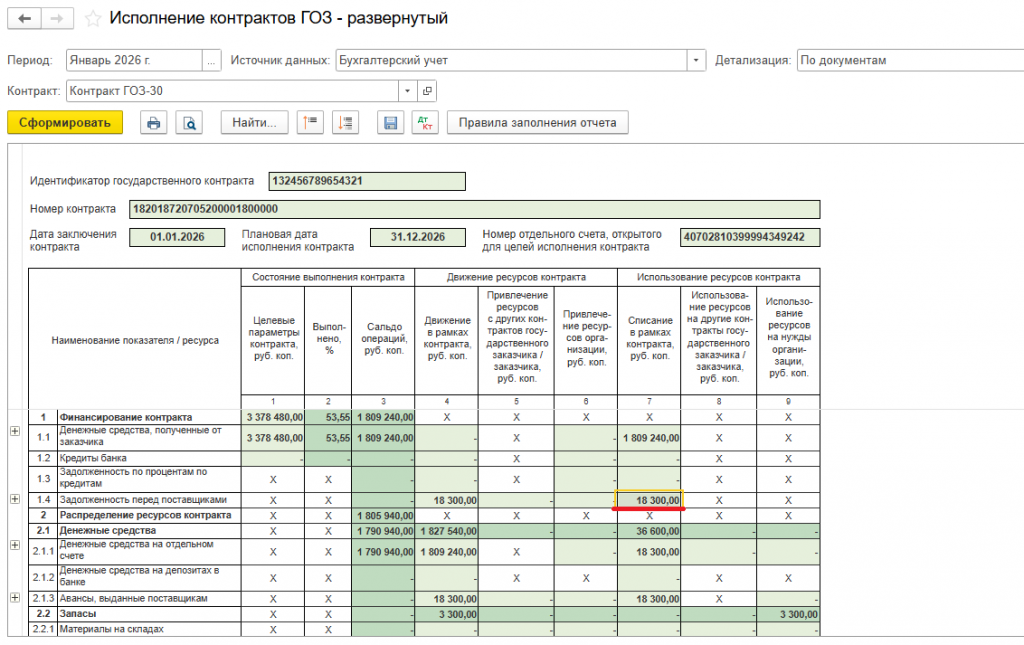The image size is (1024, 645).
Task: Expand row 2.1.3 Авансы, выданные поставщикам
Action: click(x=15, y=597)
